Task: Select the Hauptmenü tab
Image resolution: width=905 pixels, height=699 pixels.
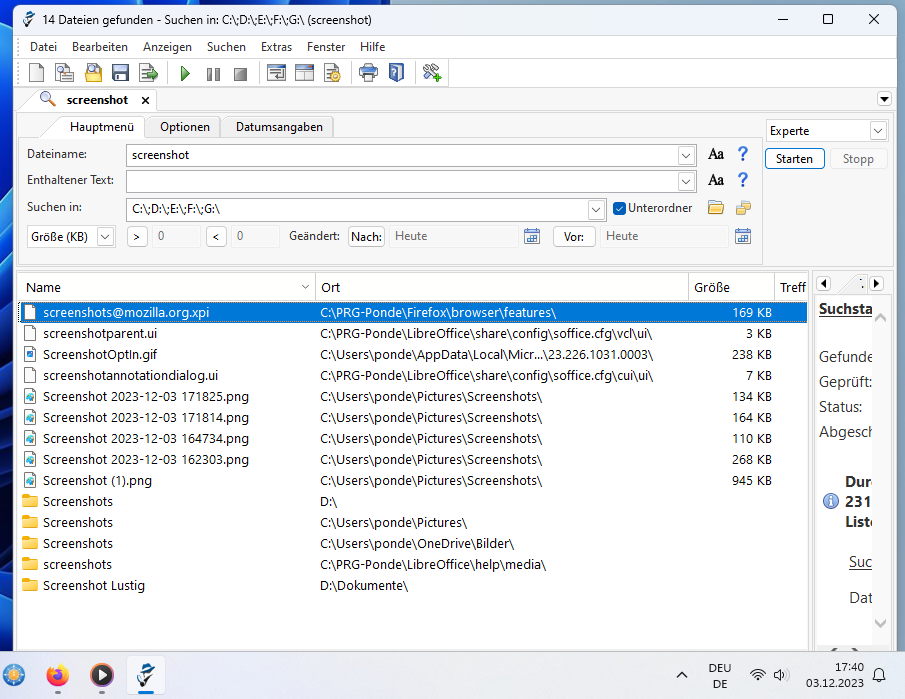Action: tap(102, 127)
